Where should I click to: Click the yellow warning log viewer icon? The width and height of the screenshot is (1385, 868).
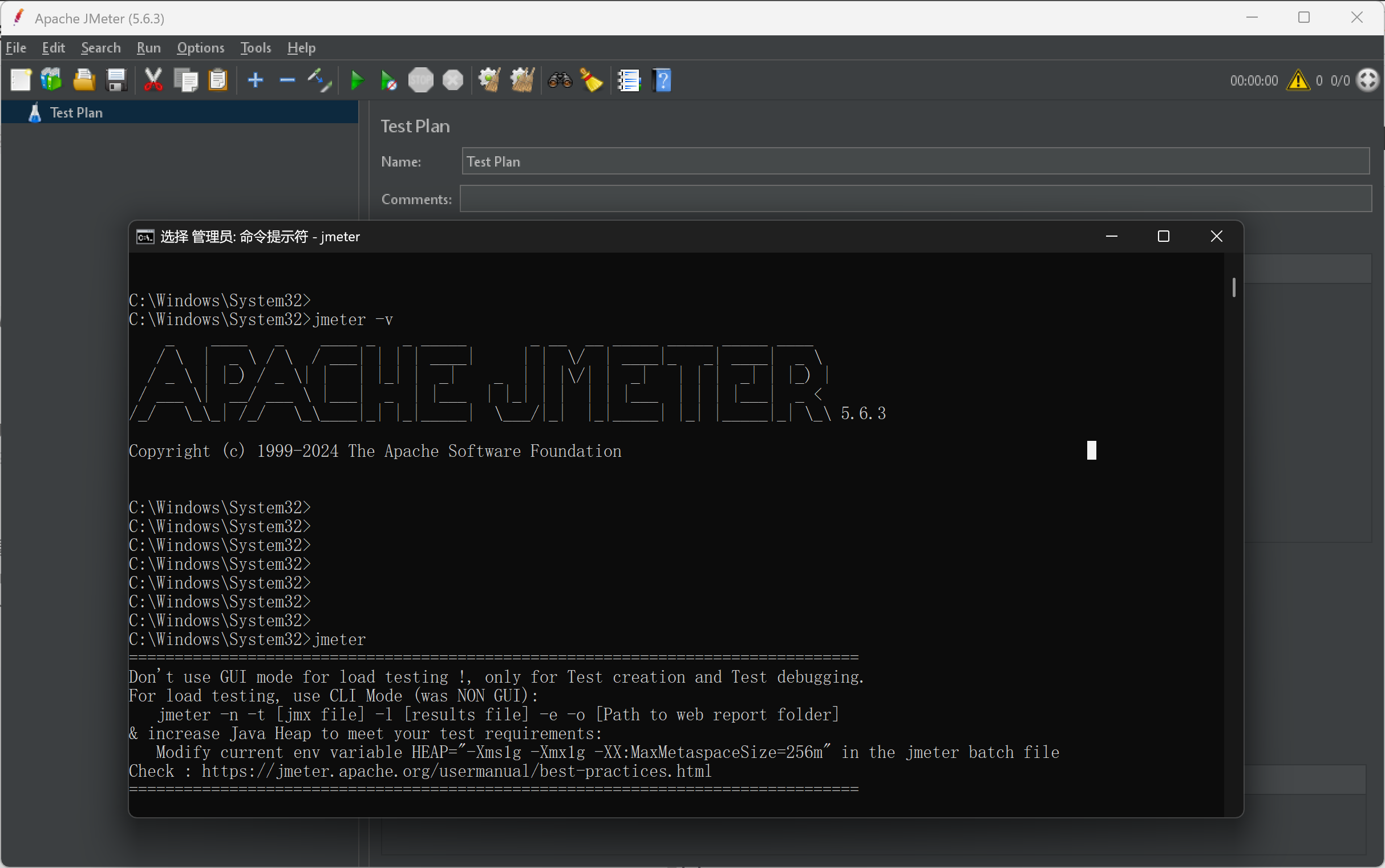point(1298,80)
